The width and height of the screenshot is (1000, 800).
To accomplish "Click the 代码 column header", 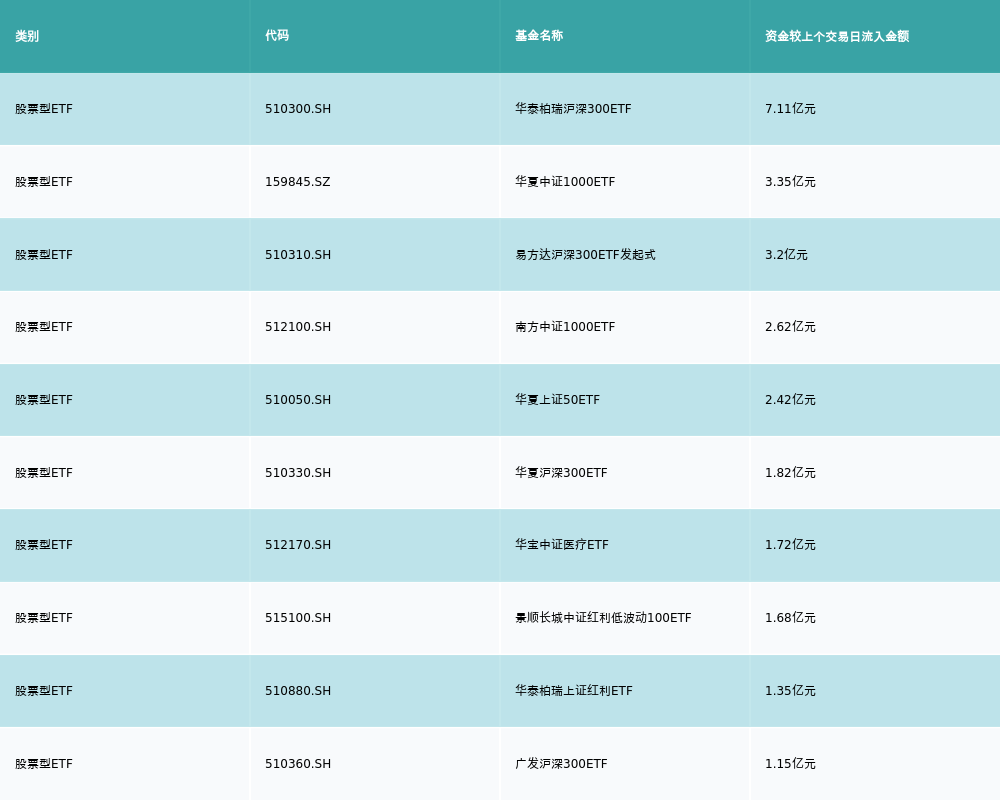I will pos(277,36).
